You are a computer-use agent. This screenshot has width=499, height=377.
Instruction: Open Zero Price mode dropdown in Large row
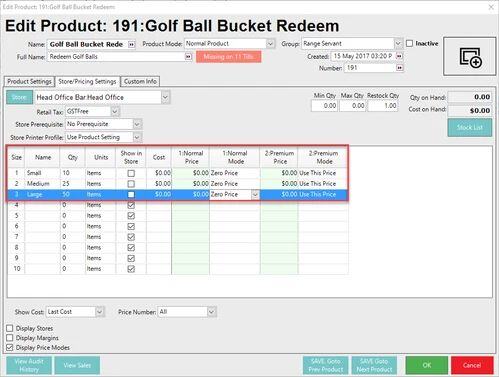pos(255,195)
